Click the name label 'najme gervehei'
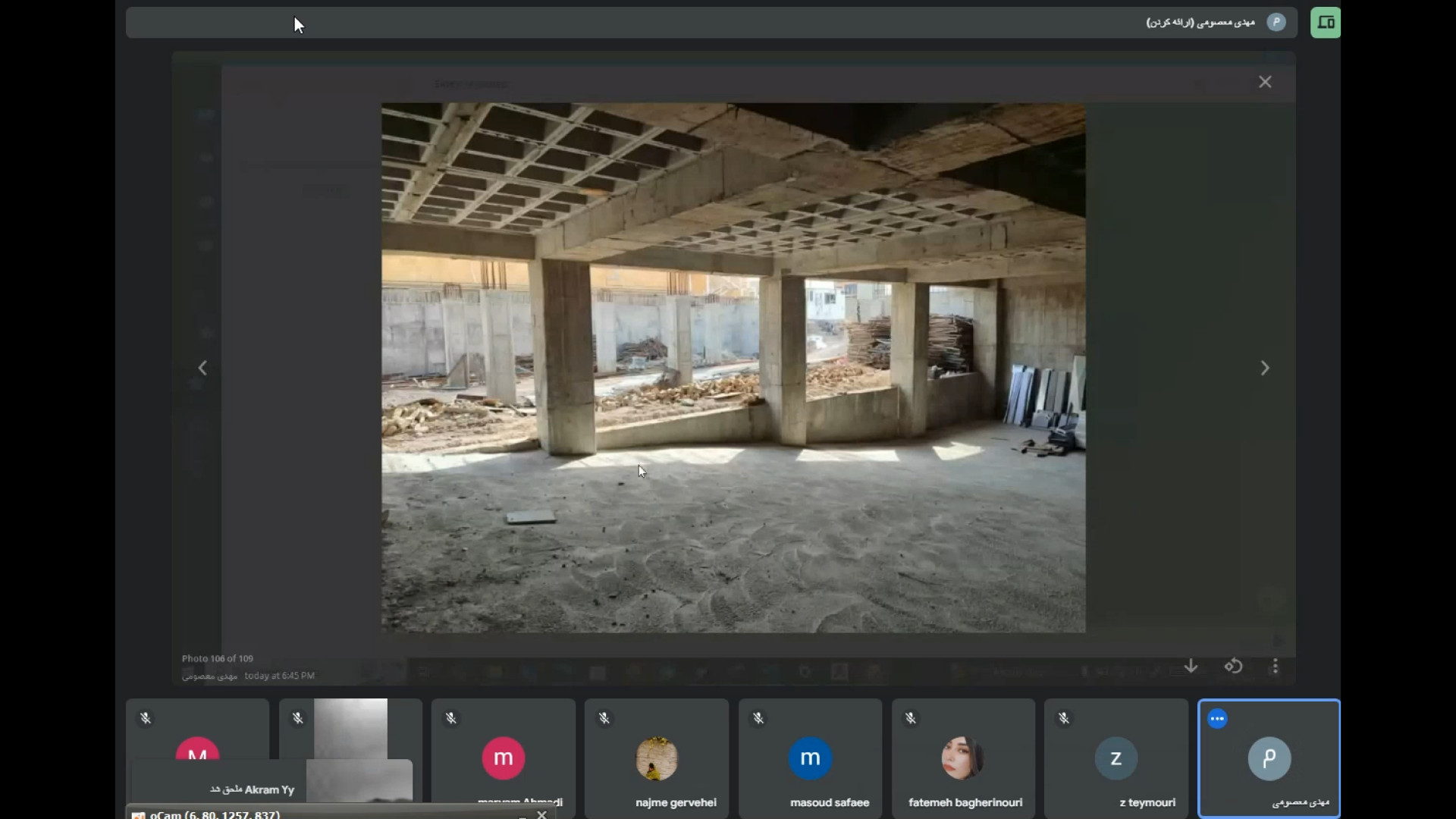The height and width of the screenshot is (819, 1456). 676,802
